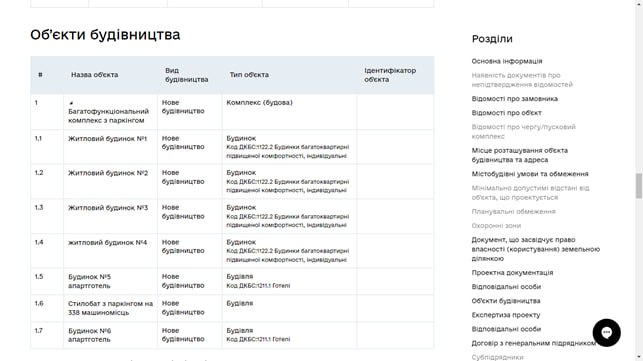
Task: Go to Місце розташування об'єкта будівництва section
Action: [x=520, y=155]
